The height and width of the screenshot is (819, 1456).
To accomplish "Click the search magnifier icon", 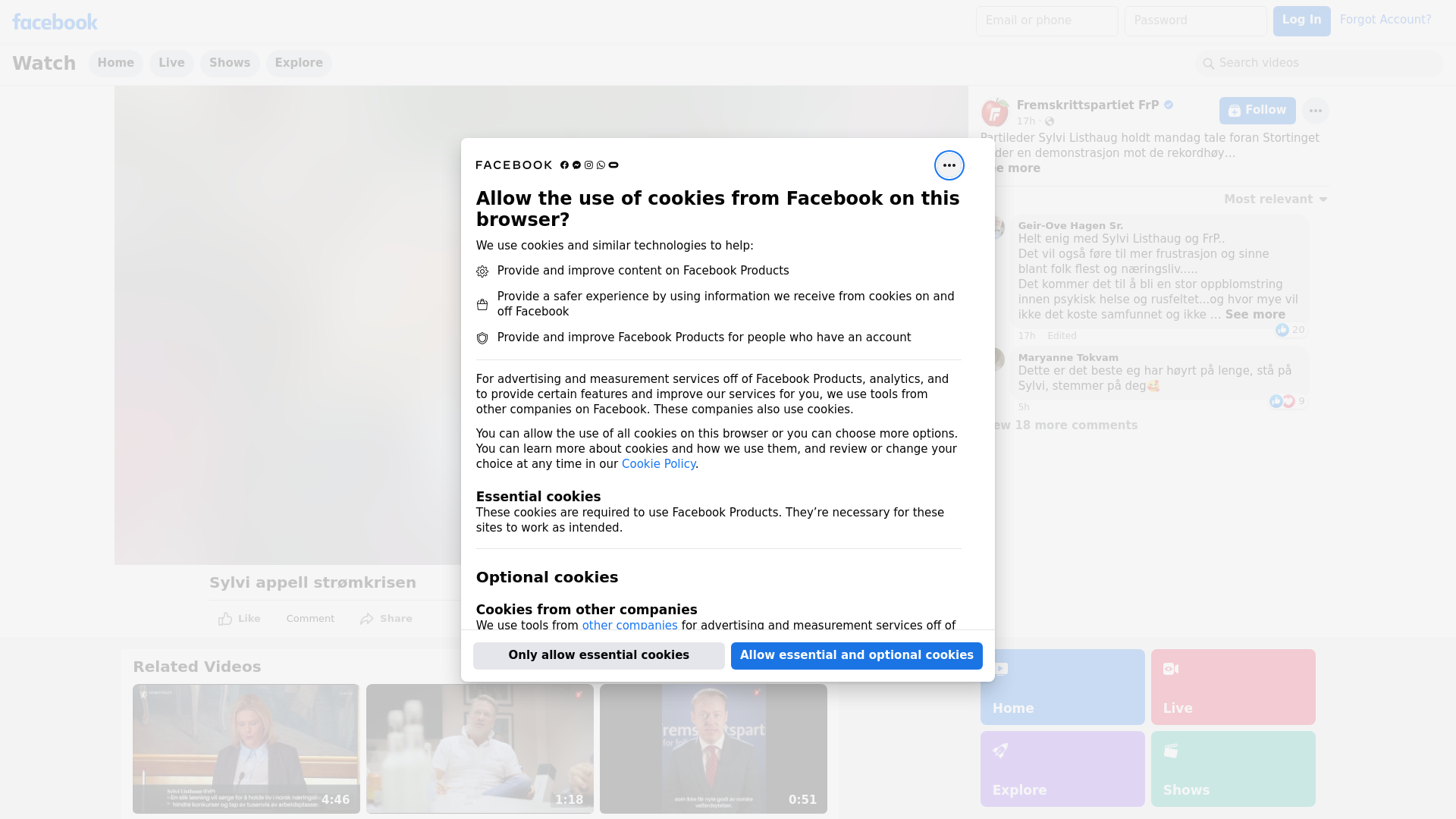I will pyautogui.click(x=1209, y=64).
